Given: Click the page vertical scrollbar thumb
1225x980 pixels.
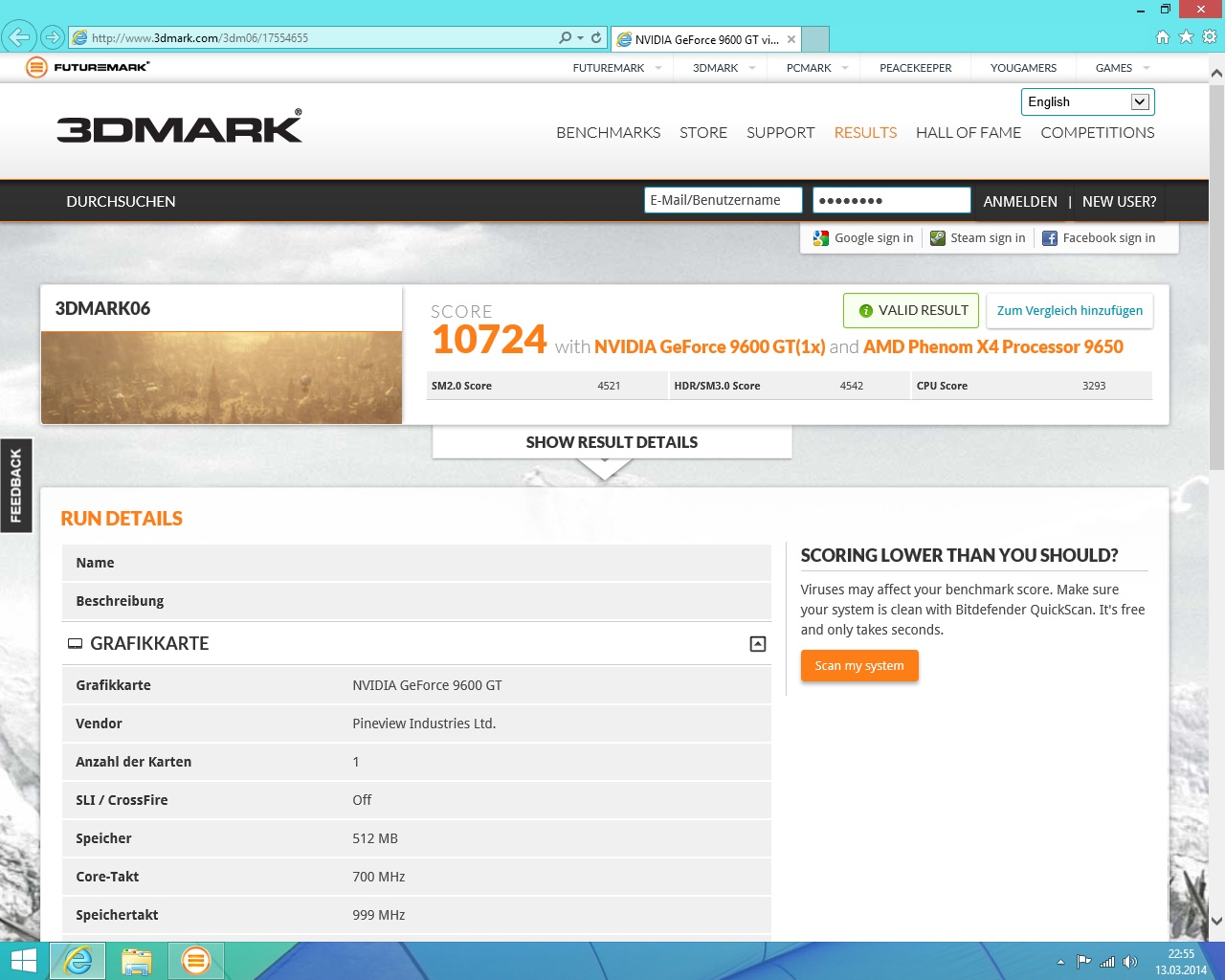Looking at the screenshot, I should click(1216, 278).
